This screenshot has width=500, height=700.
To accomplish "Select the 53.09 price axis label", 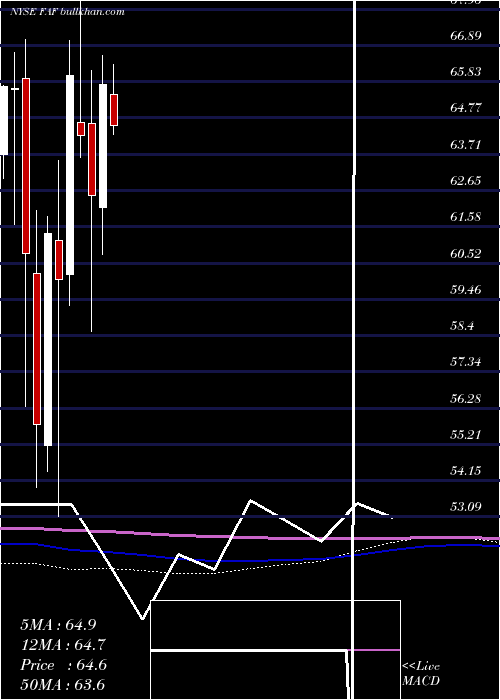I will tap(466, 507).
